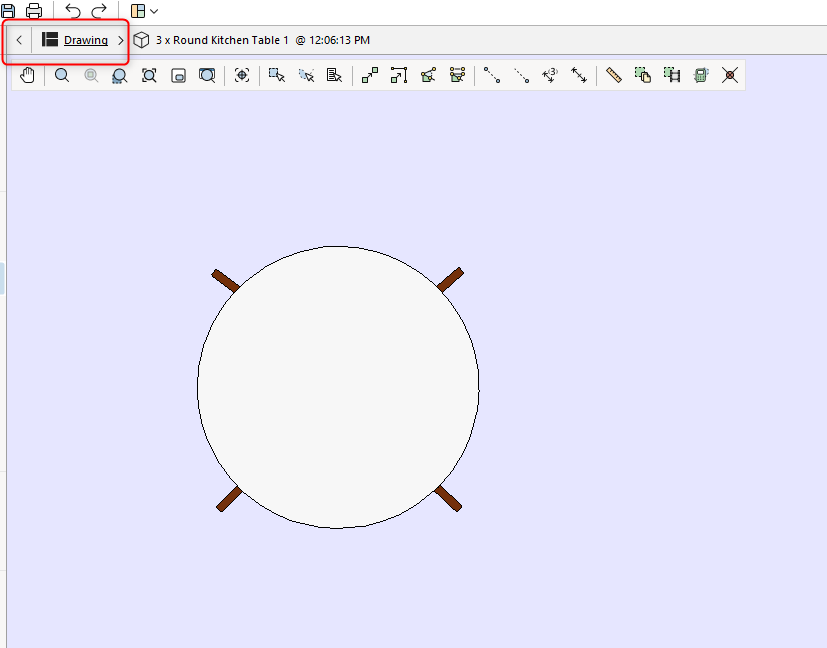827x648 pixels.
Task: Click the Save floppy disk icon
Action: click(8, 11)
